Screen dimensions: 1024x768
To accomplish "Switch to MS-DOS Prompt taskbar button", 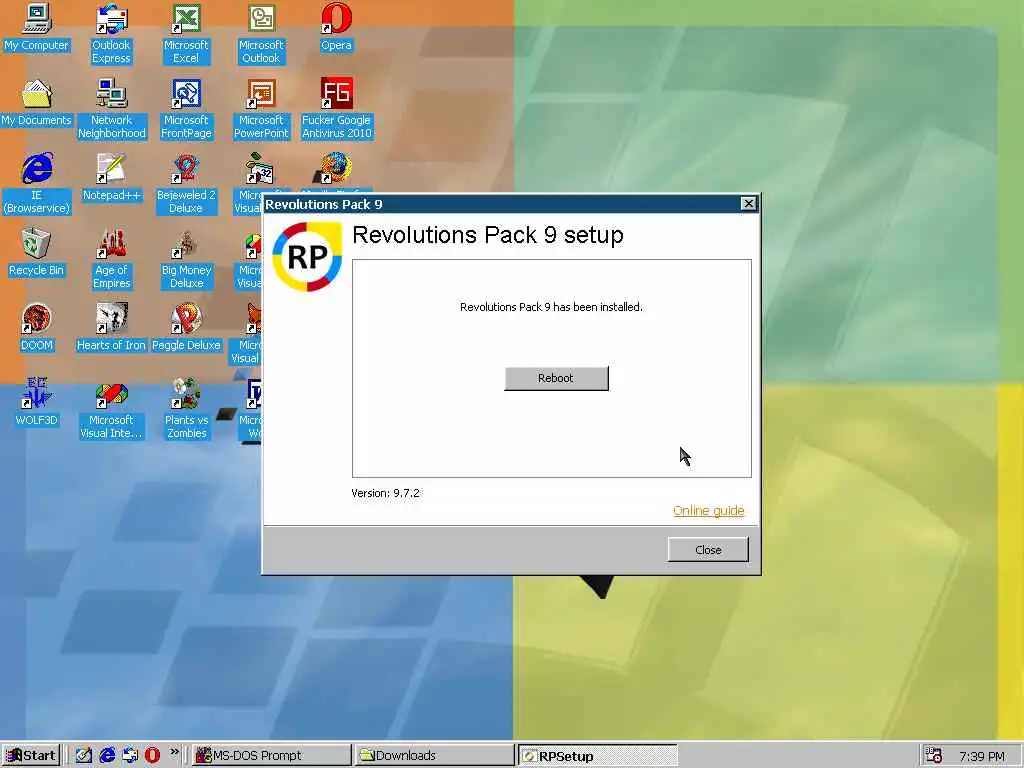I will (271, 756).
